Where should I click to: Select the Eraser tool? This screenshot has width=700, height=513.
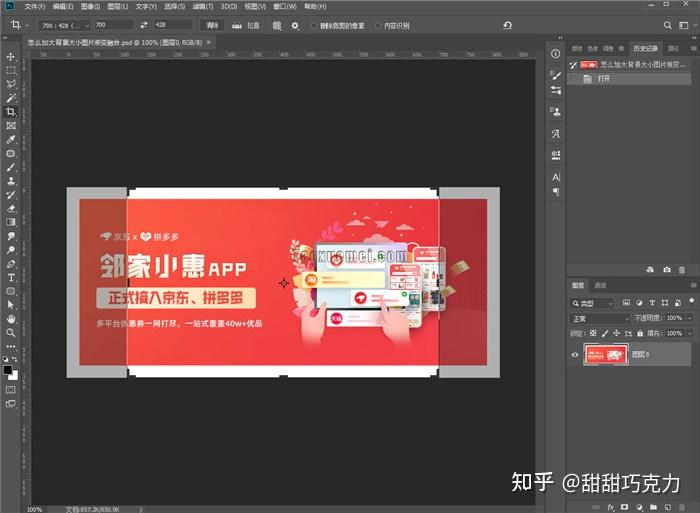[x=11, y=209]
